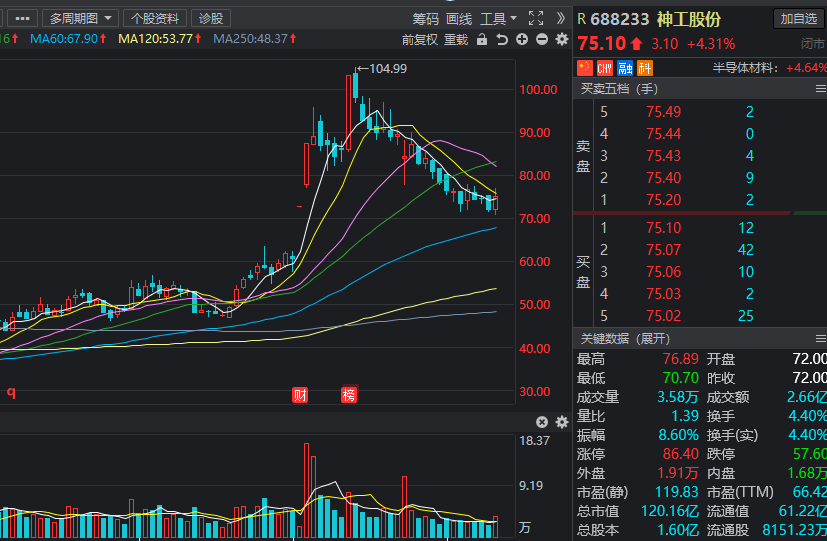
Task: Click the 科 STAR board badge
Action: point(645,68)
